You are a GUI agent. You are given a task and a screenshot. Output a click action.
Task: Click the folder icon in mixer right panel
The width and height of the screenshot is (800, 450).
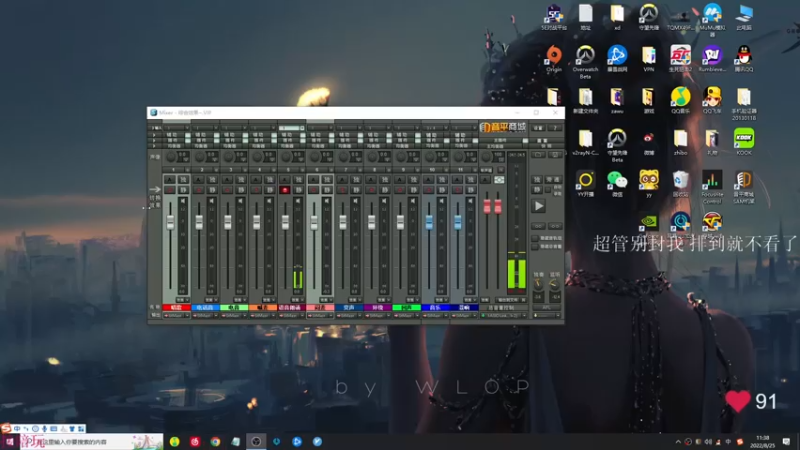[x=538, y=155]
